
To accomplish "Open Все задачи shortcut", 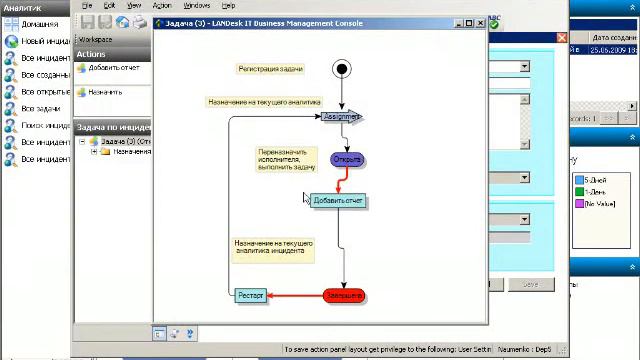I will tap(33, 109).
